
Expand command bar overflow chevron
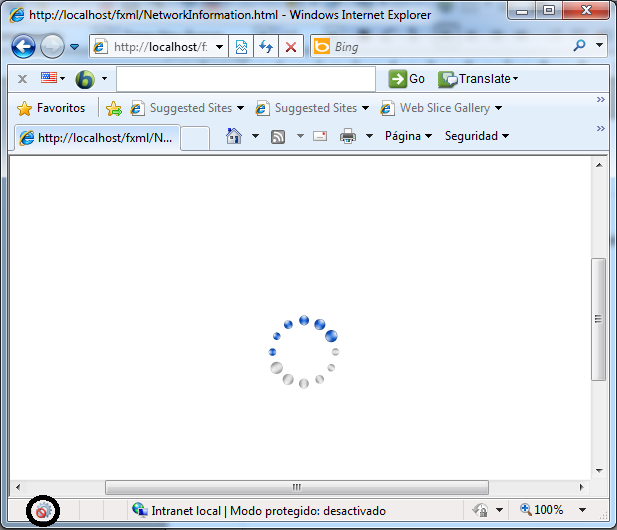coord(600,129)
